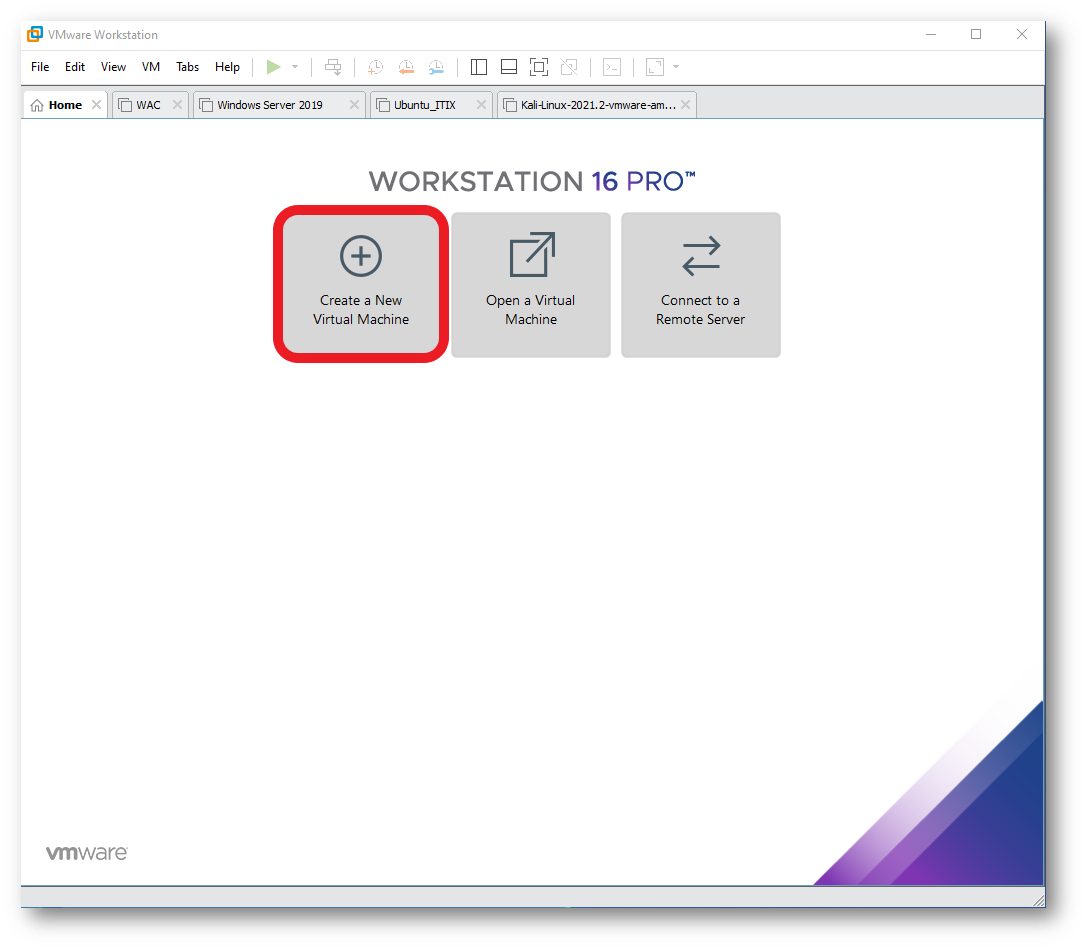Click the green Power On play icon

pyautogui.click(x=273, y=67)
